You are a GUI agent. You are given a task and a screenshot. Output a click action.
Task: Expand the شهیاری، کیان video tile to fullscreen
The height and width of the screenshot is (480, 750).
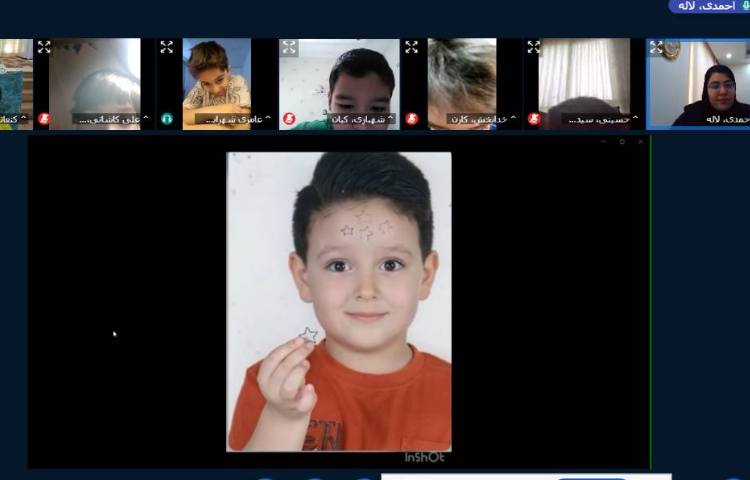[289, 47]
